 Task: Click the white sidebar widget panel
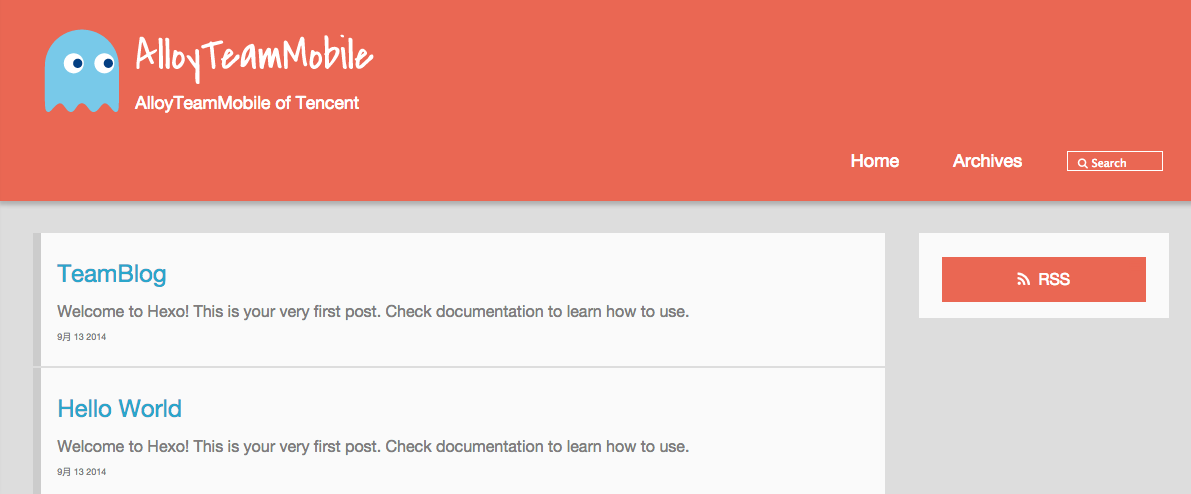[1044, 275]
